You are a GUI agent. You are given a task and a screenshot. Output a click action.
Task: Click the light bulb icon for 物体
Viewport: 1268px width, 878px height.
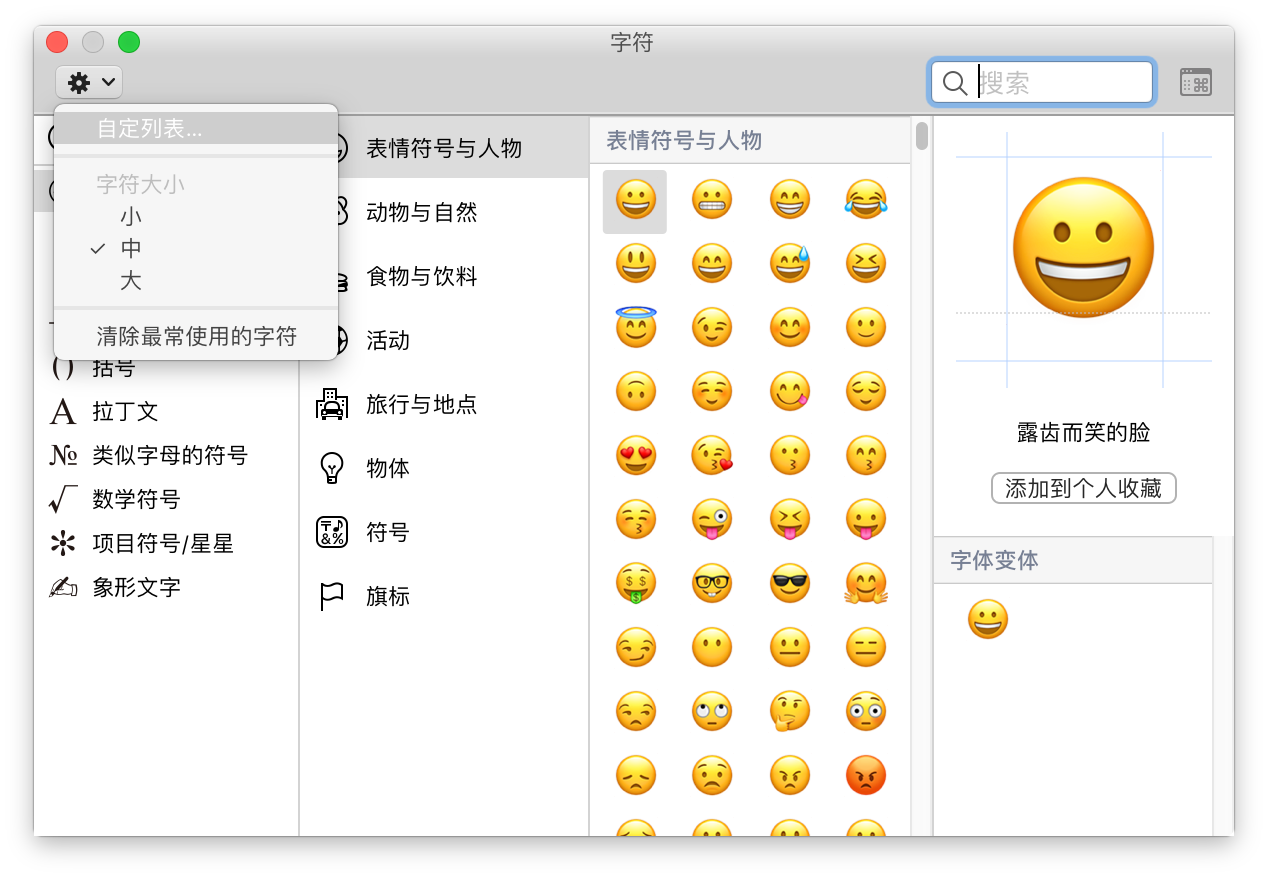[332, 468]
